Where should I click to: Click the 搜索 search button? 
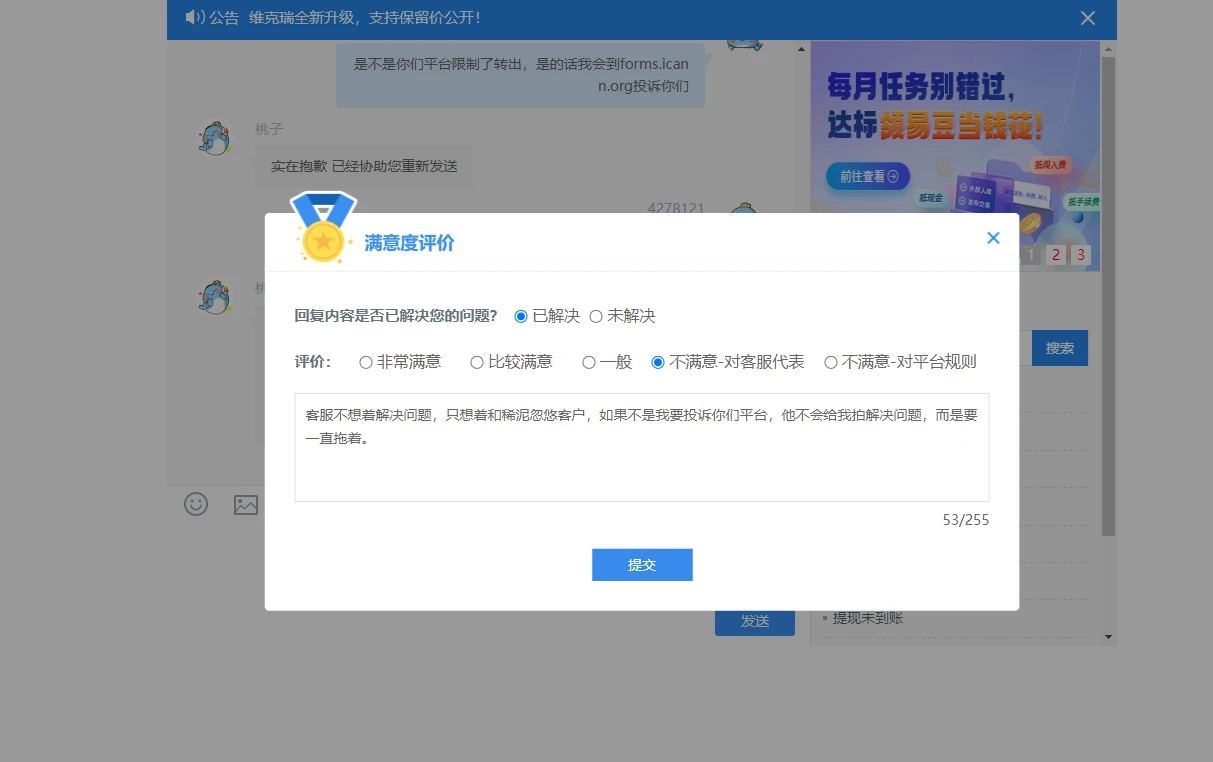[x=1059, y=348]
